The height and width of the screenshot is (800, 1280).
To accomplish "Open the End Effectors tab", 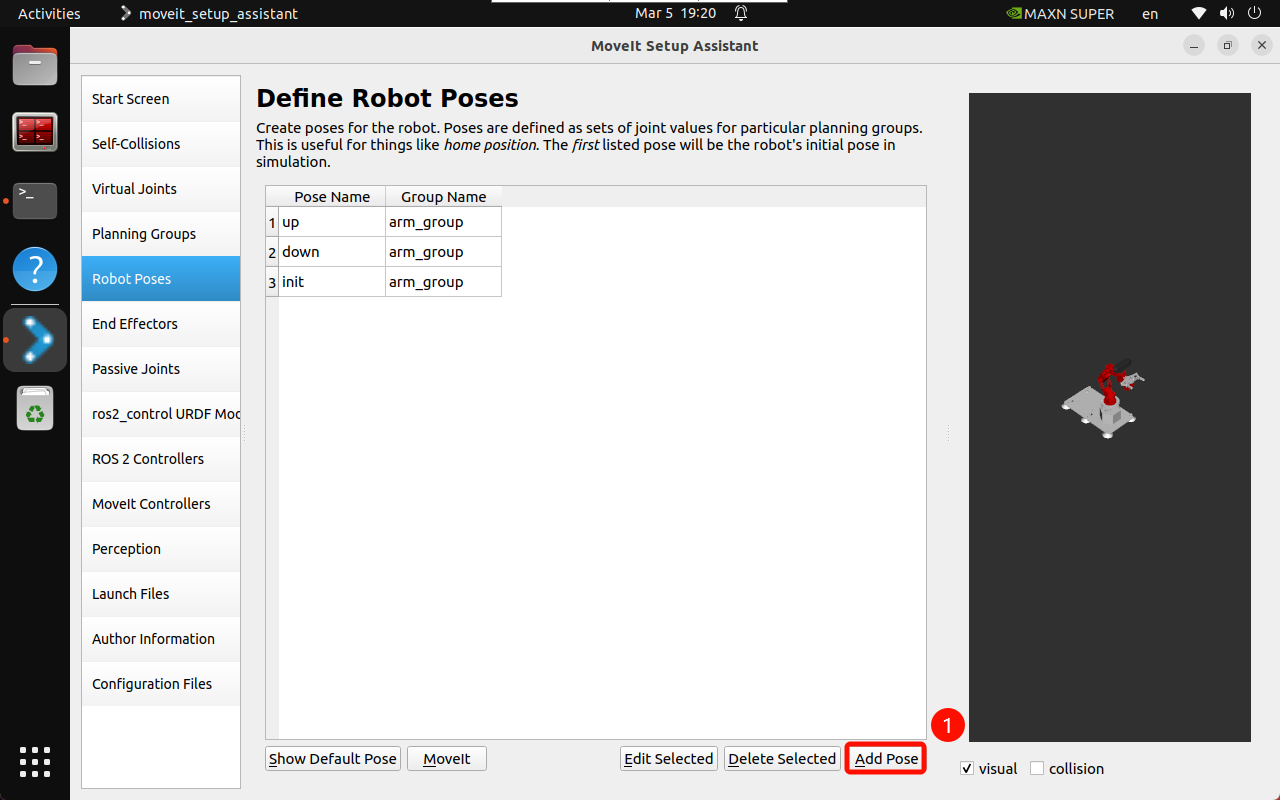I will (x=161, y=324).
